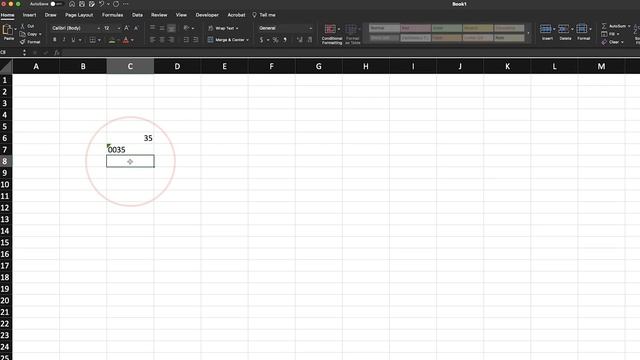Click the Cut button
640x360 pixels.
(27, 26)
